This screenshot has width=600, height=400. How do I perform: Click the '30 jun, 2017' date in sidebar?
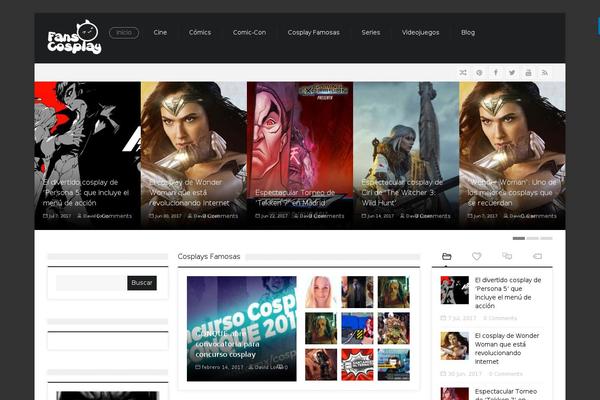(x=461, y=374)
